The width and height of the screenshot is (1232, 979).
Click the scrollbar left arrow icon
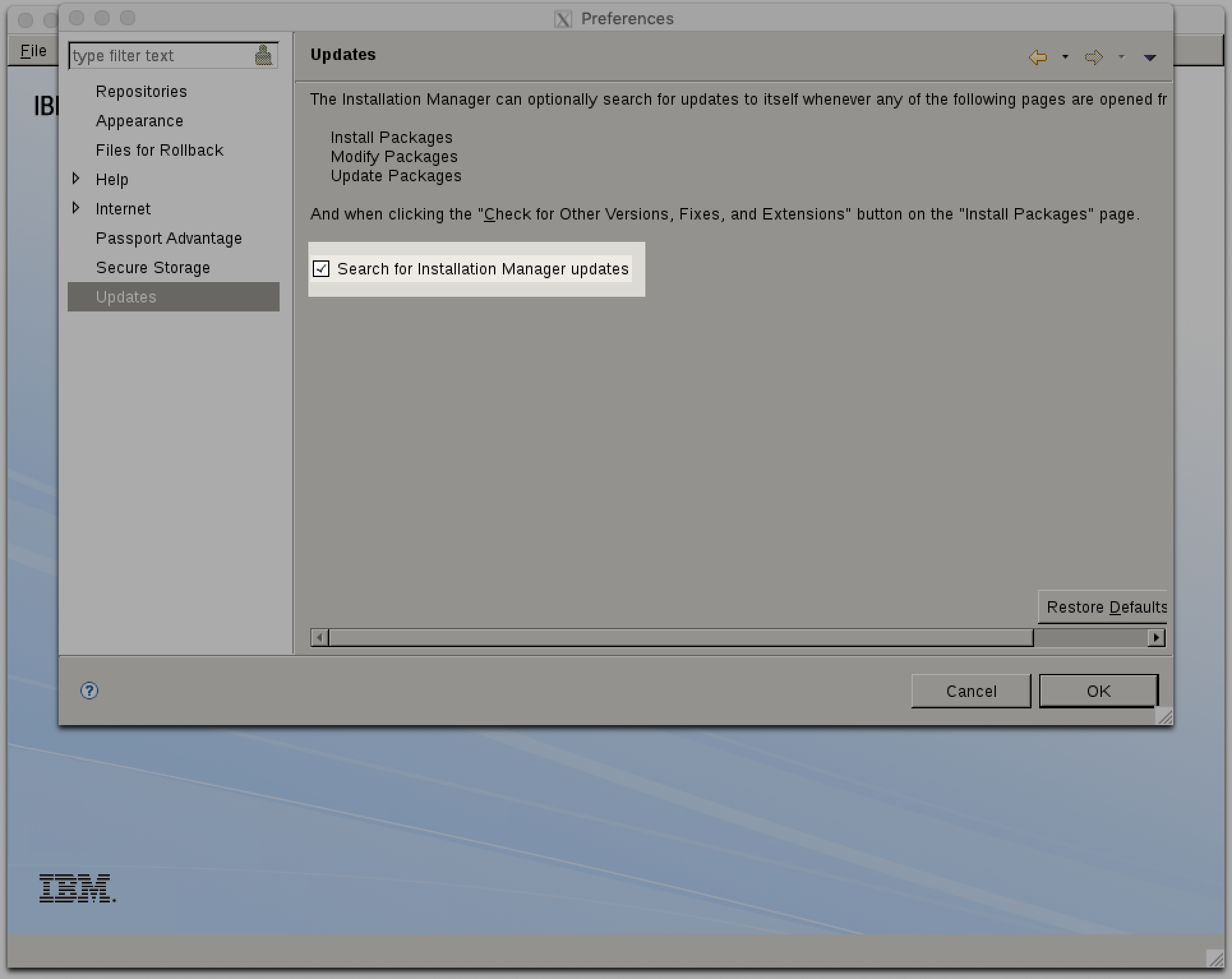(319, 637)
